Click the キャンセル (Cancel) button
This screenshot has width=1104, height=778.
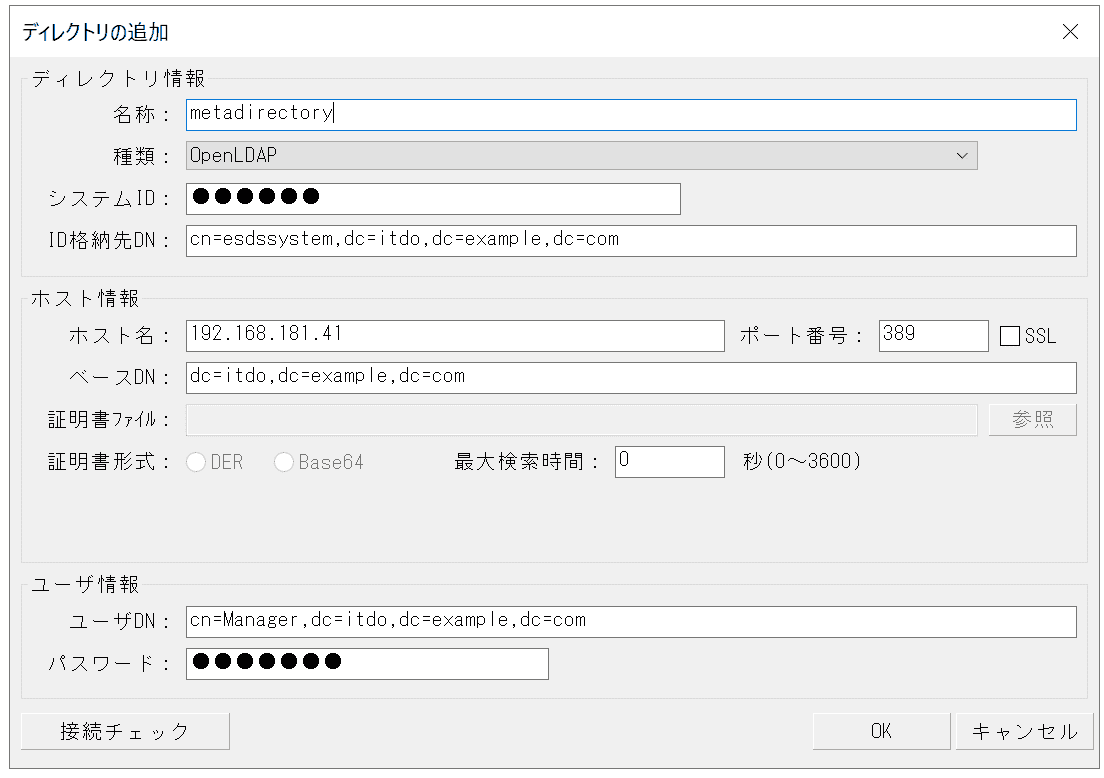[1024, 731]
